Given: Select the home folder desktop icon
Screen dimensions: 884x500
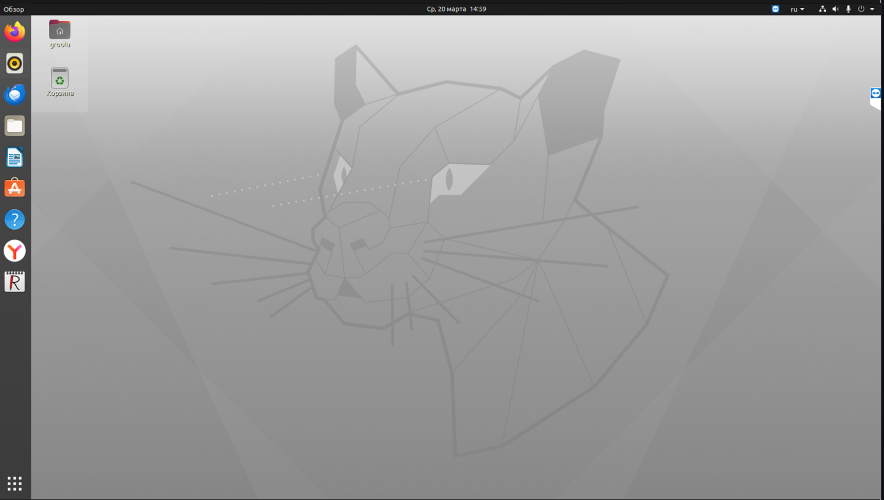Looking at the screenshot, I should pos(60,34).
